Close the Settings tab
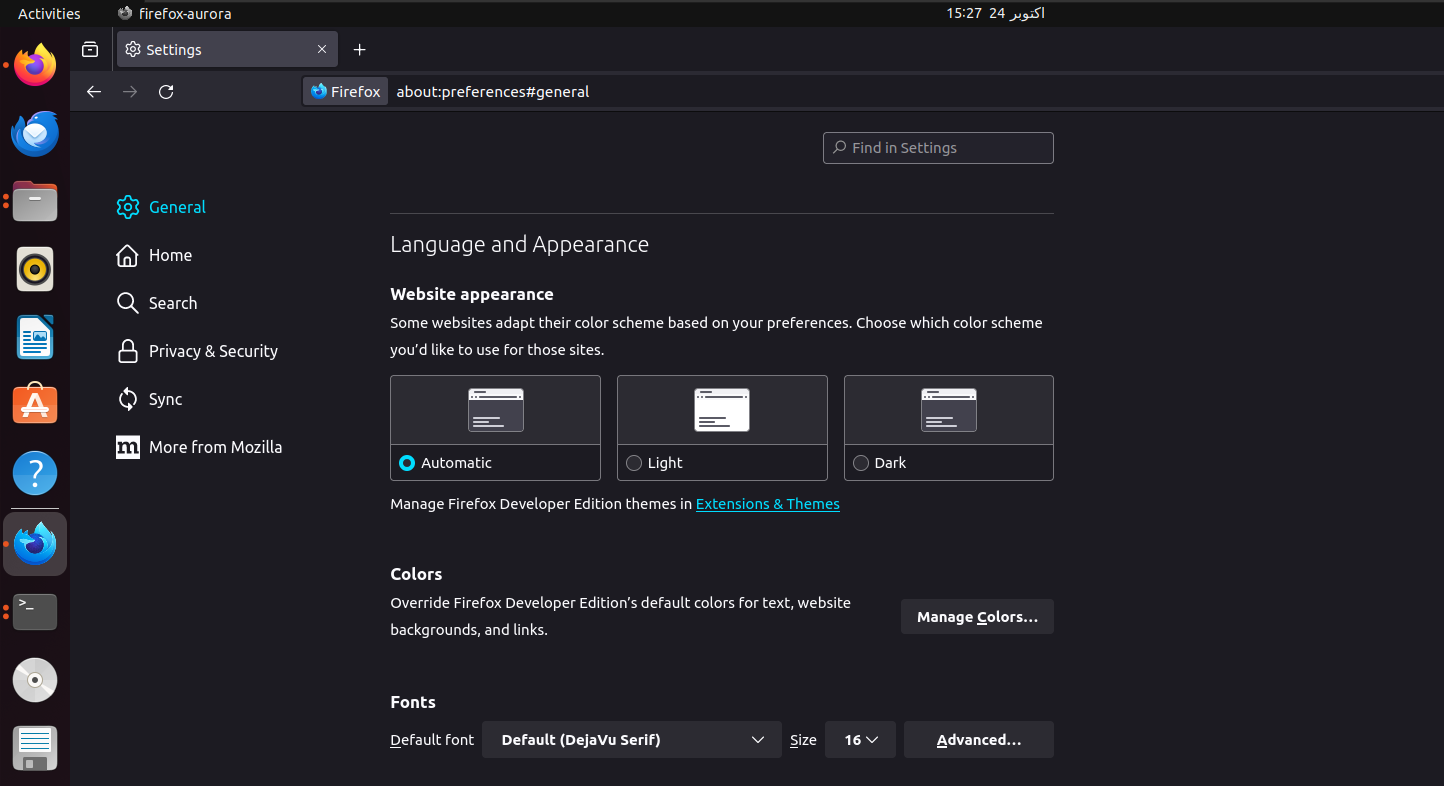 pyautogui.click(x=322, y=49)
